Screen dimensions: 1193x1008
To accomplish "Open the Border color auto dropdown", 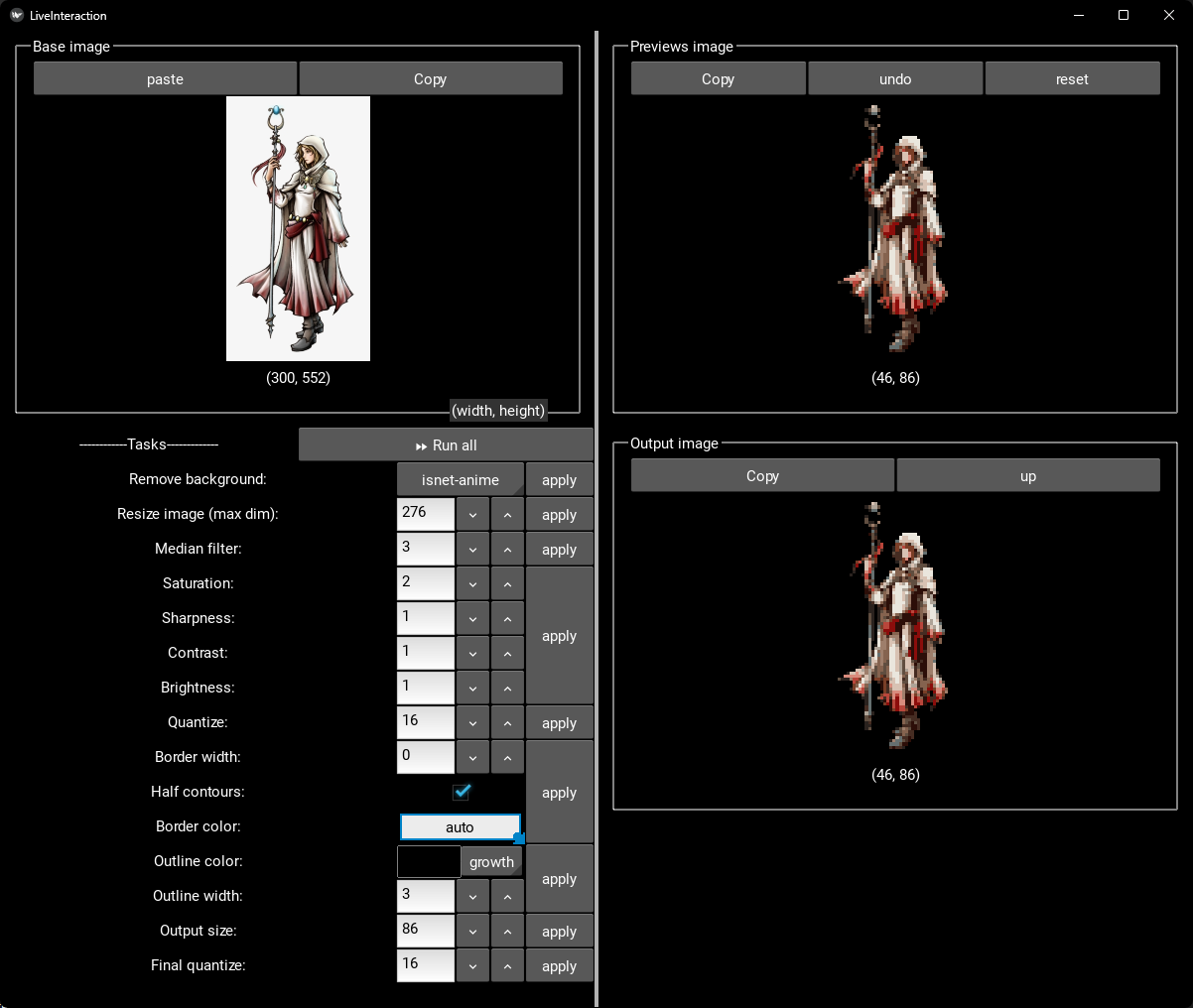I will coord(460,827).
